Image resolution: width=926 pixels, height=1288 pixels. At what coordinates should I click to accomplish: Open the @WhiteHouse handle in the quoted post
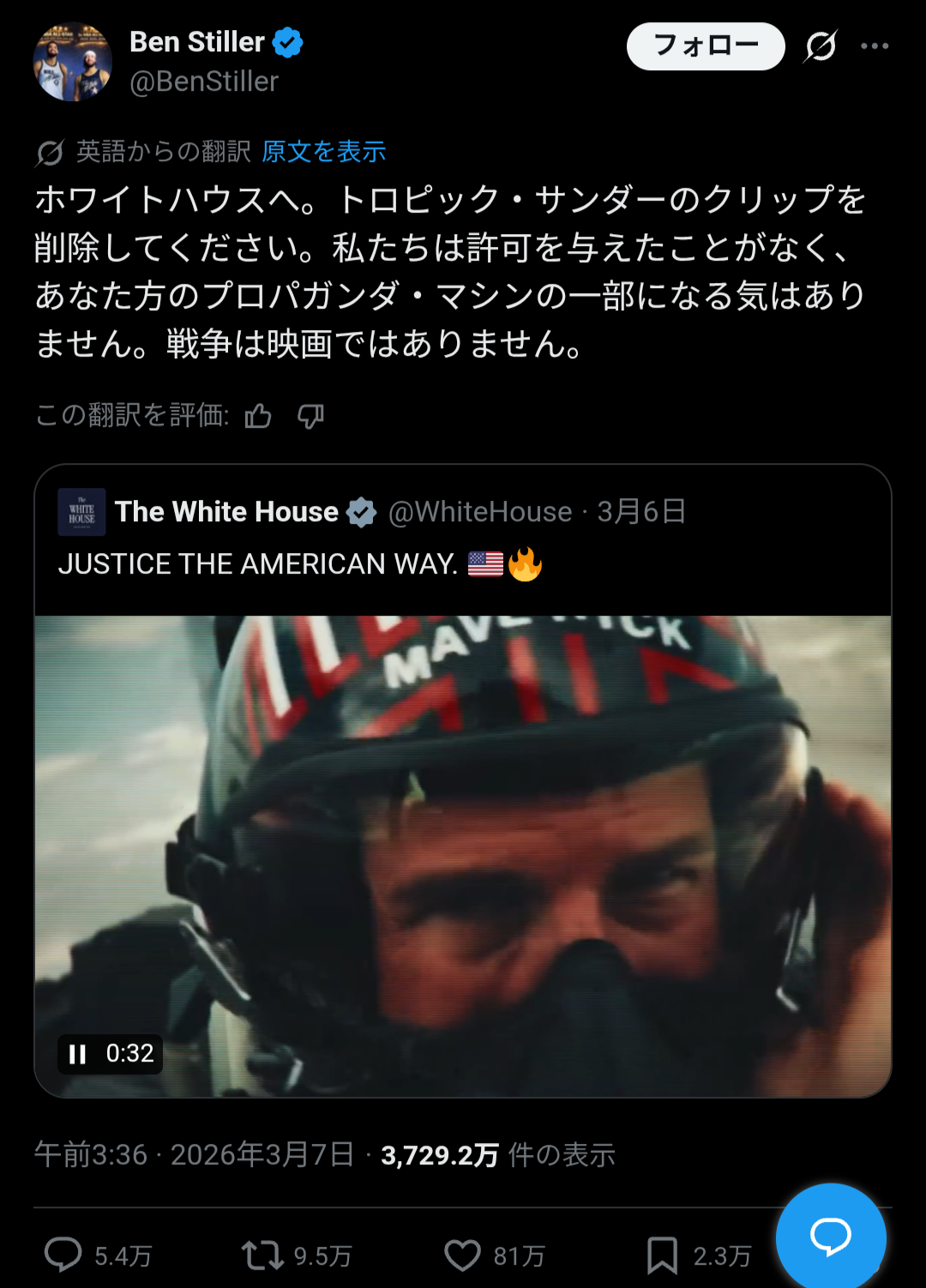(480, 512)
